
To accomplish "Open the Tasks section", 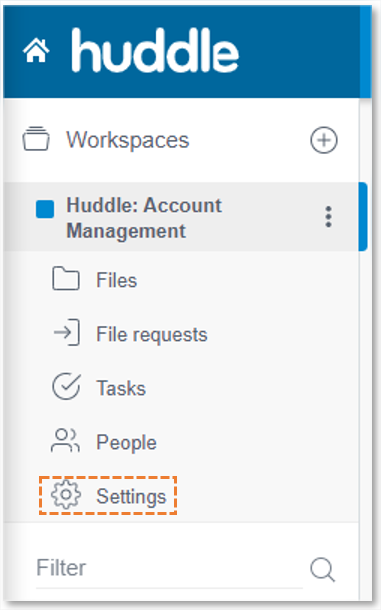I will click(x=121, y=388).
